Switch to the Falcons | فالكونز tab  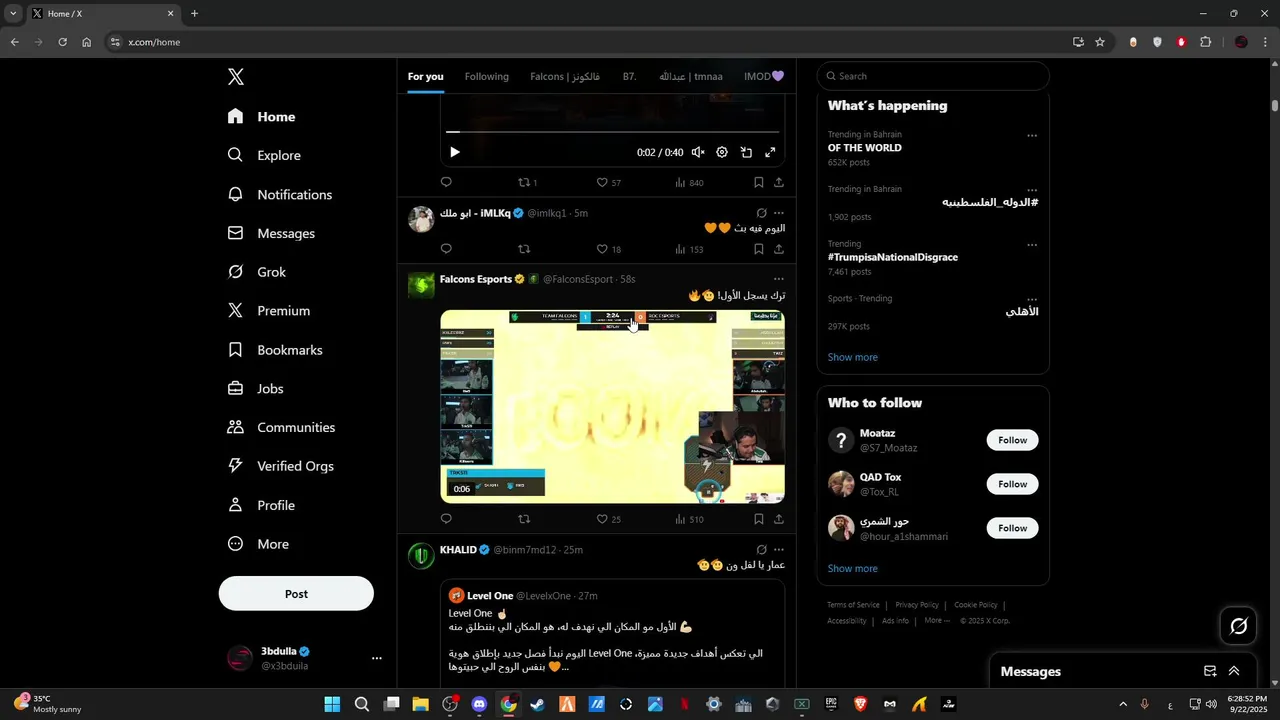point(565,77)
